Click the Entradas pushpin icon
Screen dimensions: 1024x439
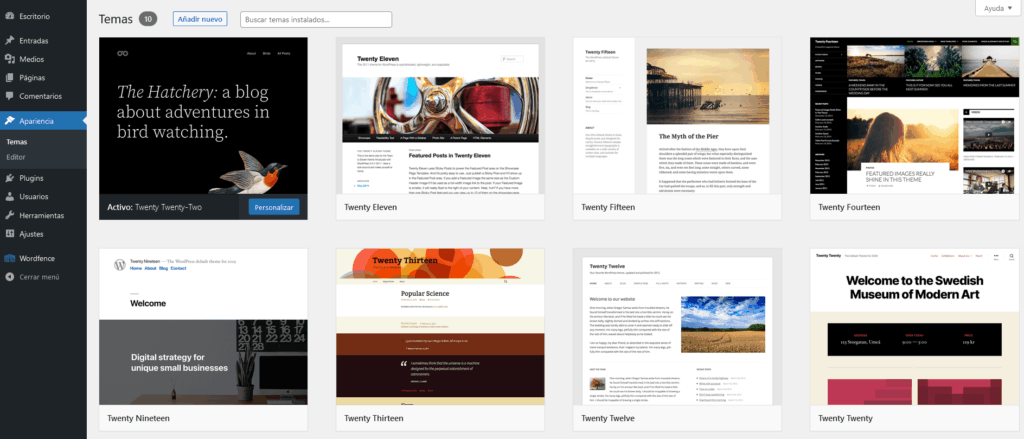[9, 41]
